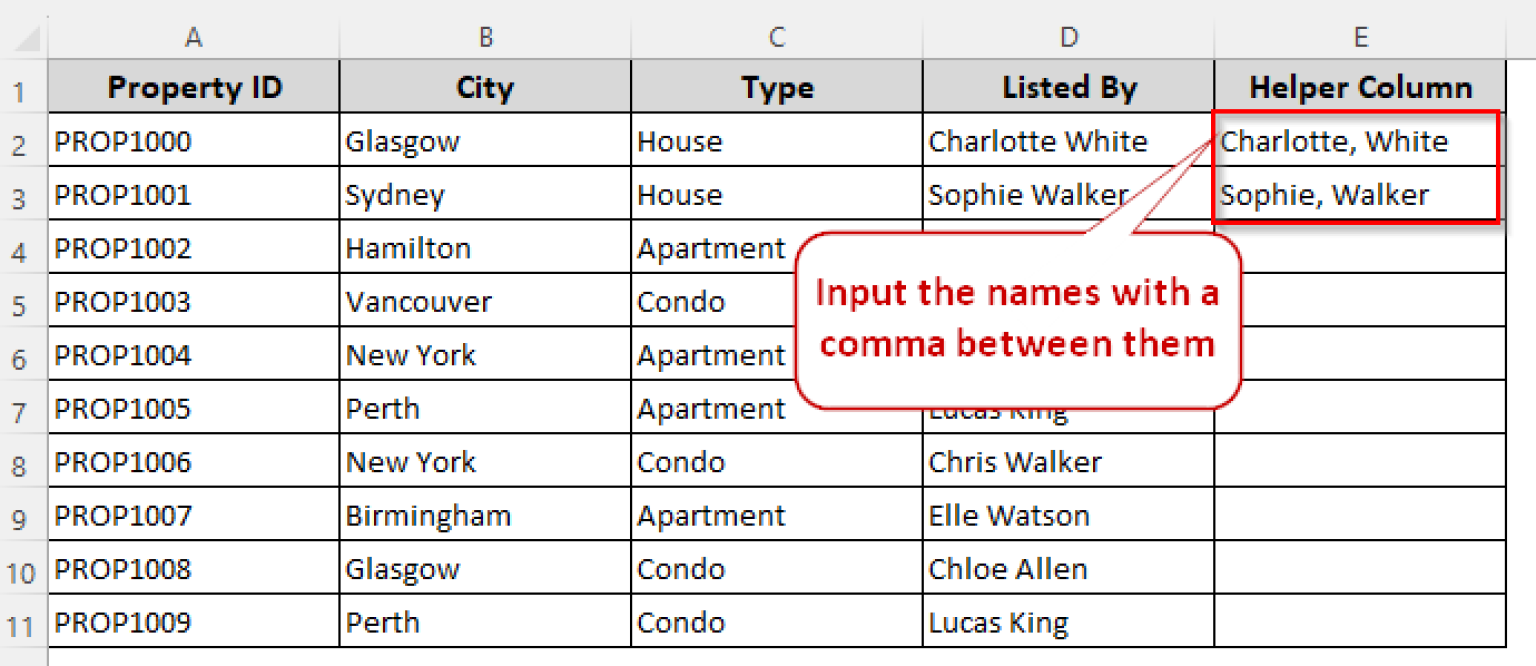Click the "Property ID" header cell
Screen dimensions: 1536x666
click(194, 88)
